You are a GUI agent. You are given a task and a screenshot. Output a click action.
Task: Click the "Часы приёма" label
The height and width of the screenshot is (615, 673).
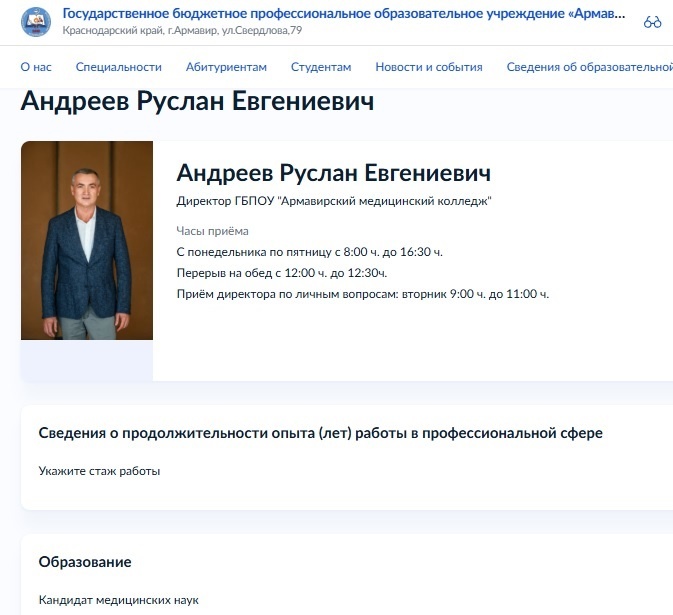[x=212, y=231]
